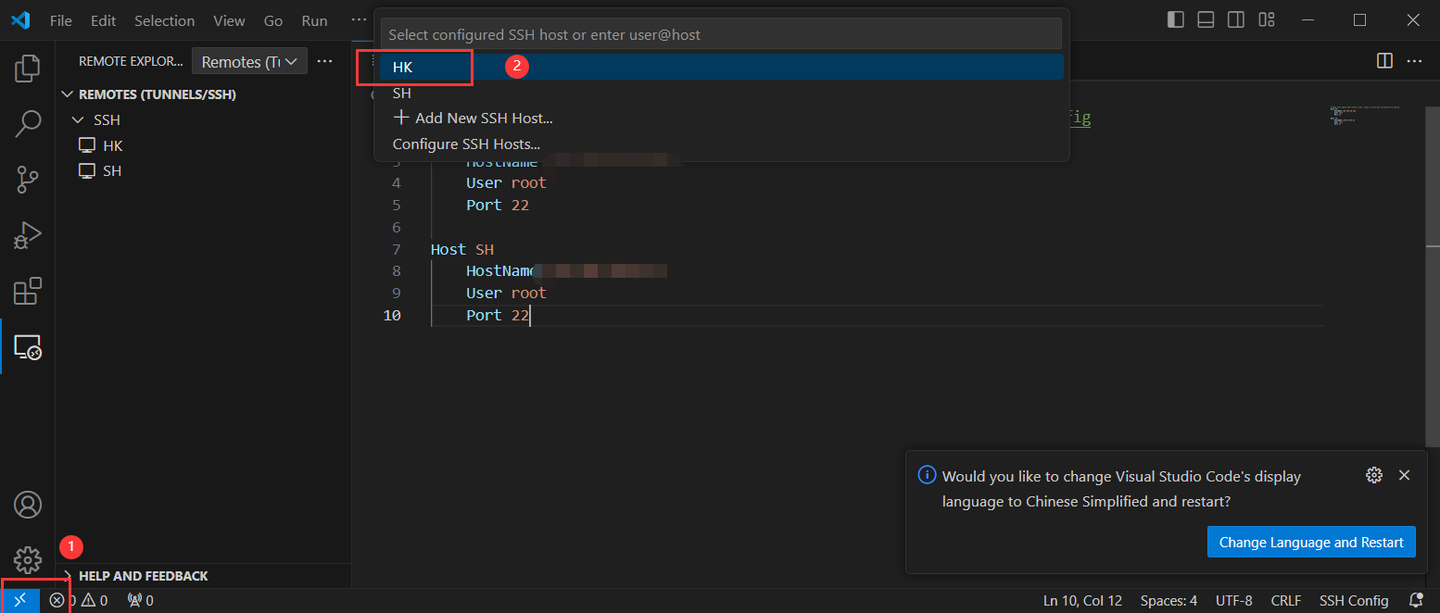Open the Run menu
Screen dimensions: 1440x613
(x=314, y=20)
